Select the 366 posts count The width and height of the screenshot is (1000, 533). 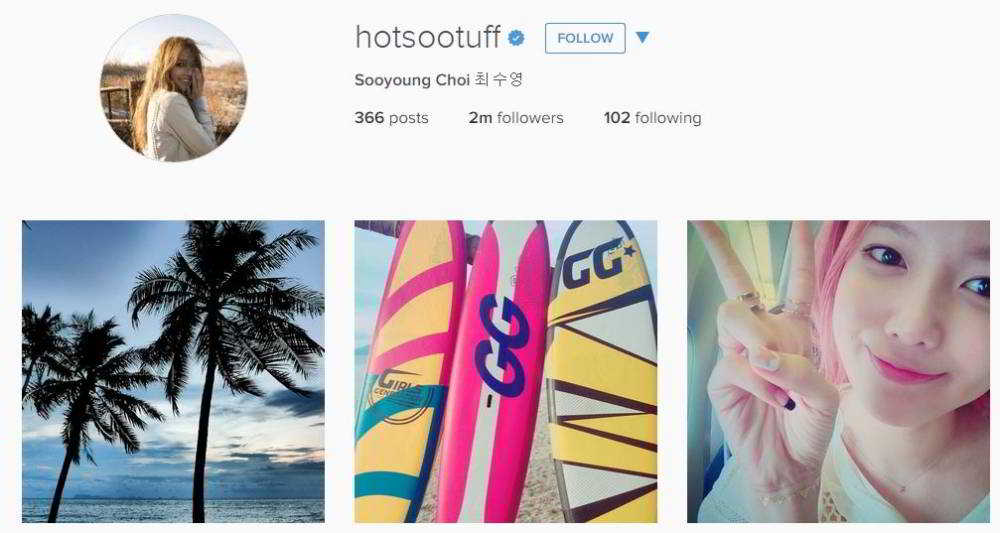pos(392,118)
